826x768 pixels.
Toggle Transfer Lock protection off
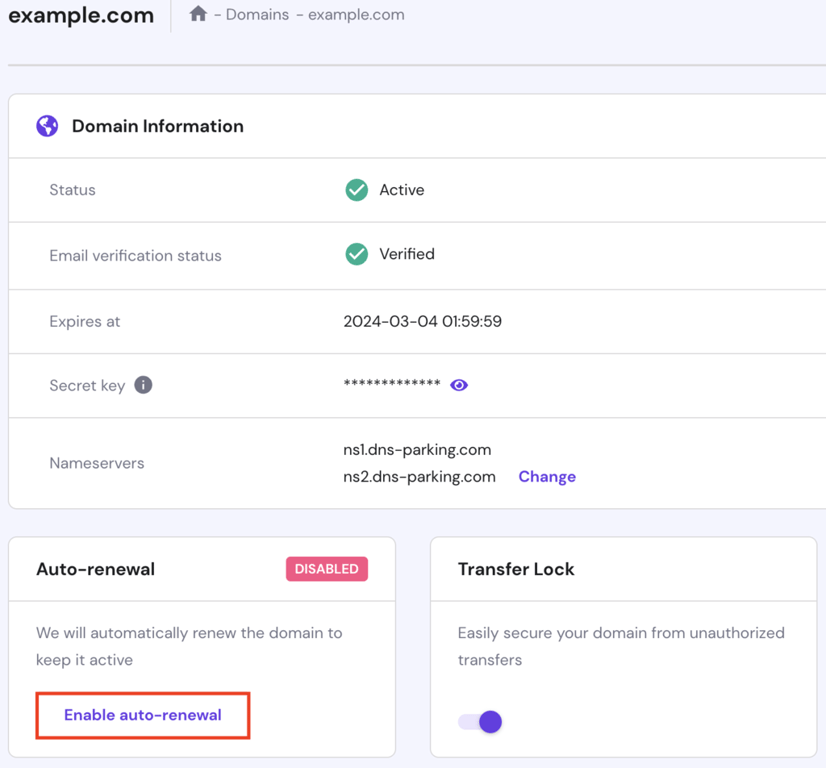click(x=480, y=721)
